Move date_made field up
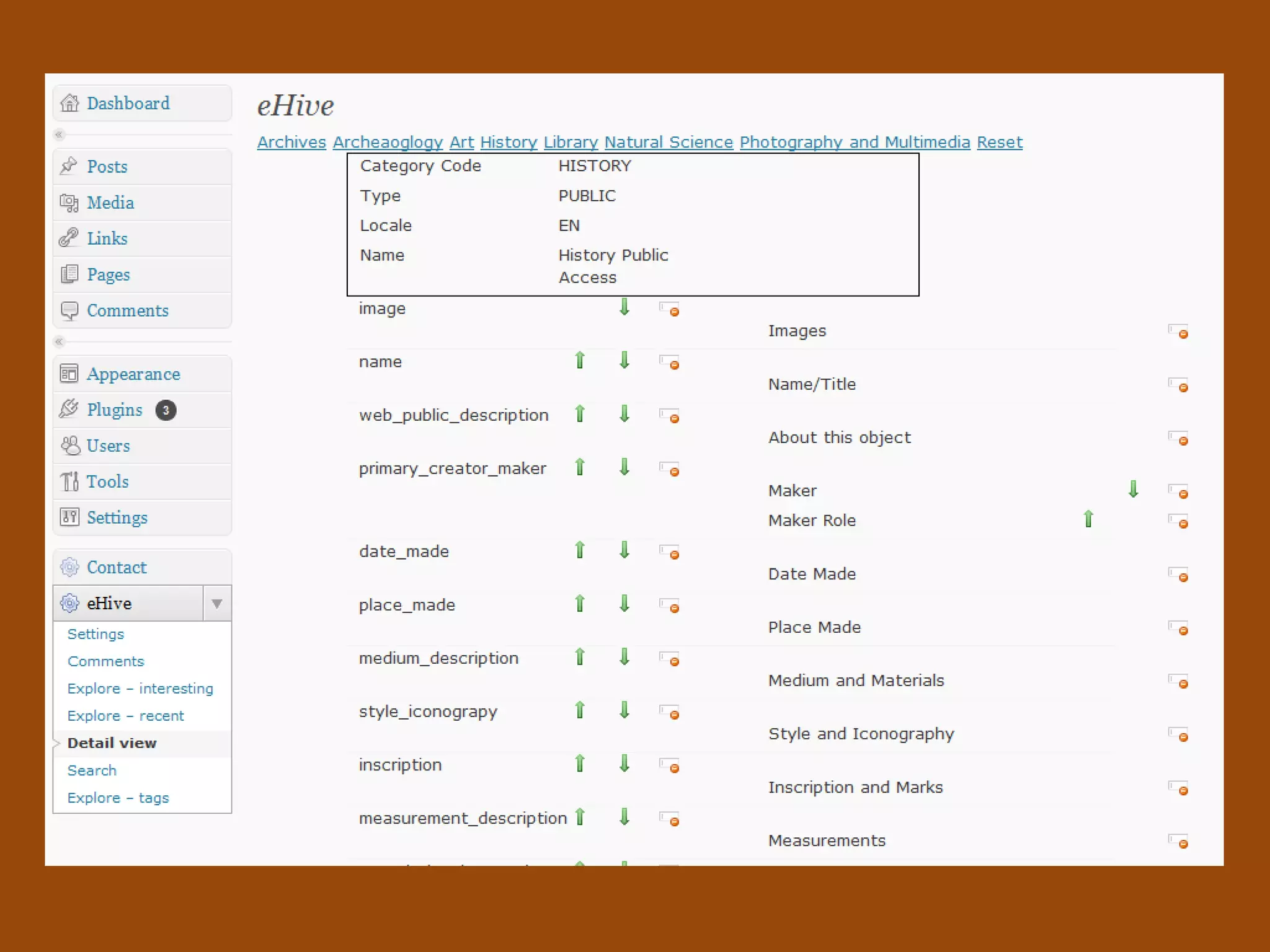1270x952 pixels. tap(580, 550)
